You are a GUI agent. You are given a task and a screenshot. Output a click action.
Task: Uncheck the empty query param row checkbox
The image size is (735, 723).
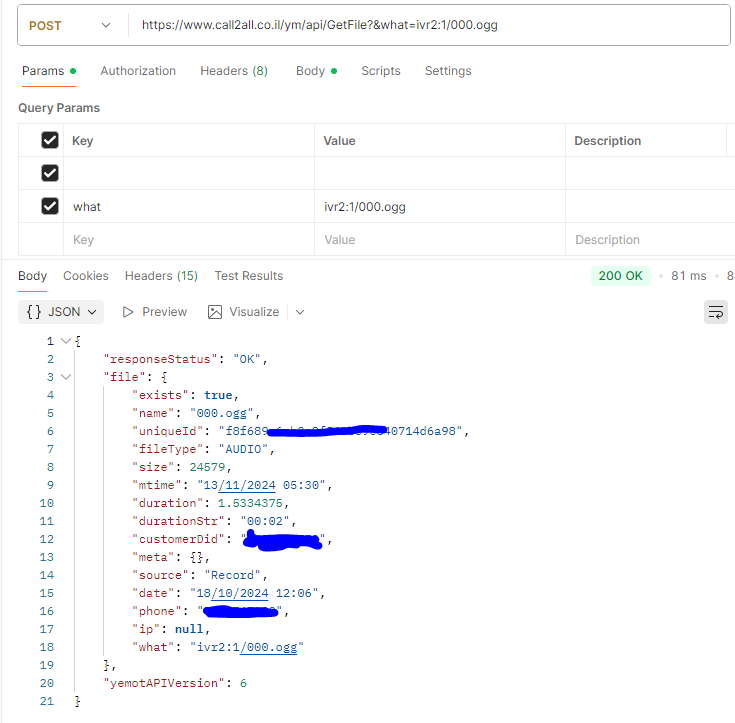[x=50, y=174]
